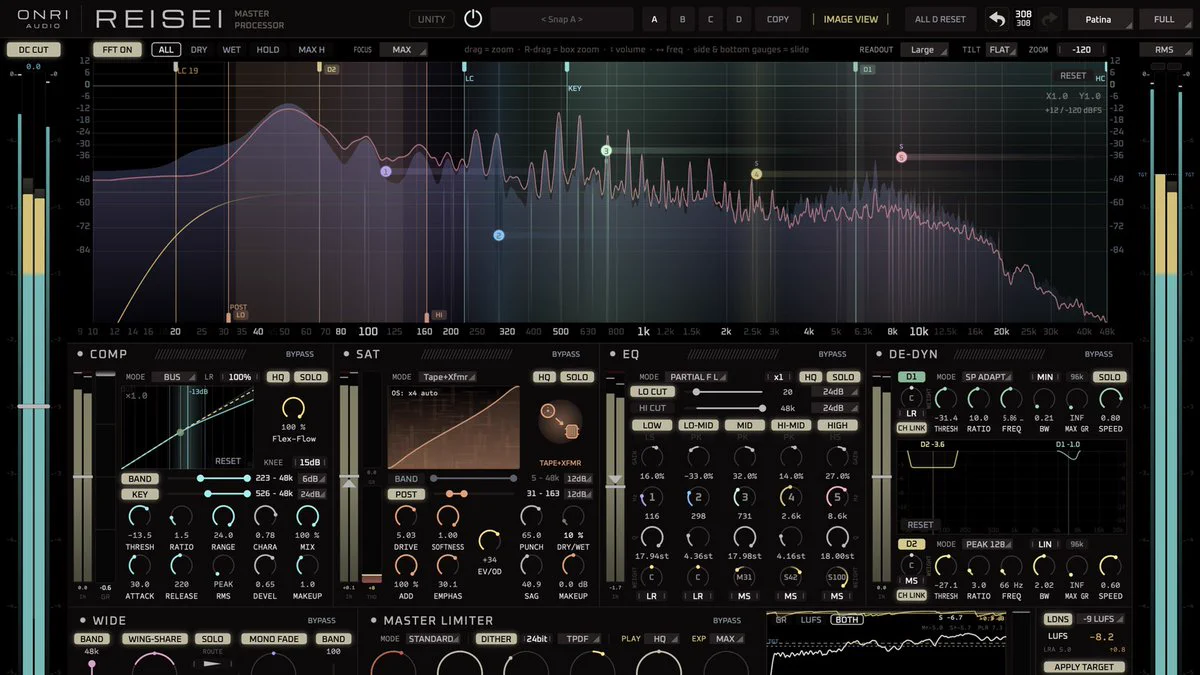
Task: Click the Snap A name field
Action: pos(562,19)
